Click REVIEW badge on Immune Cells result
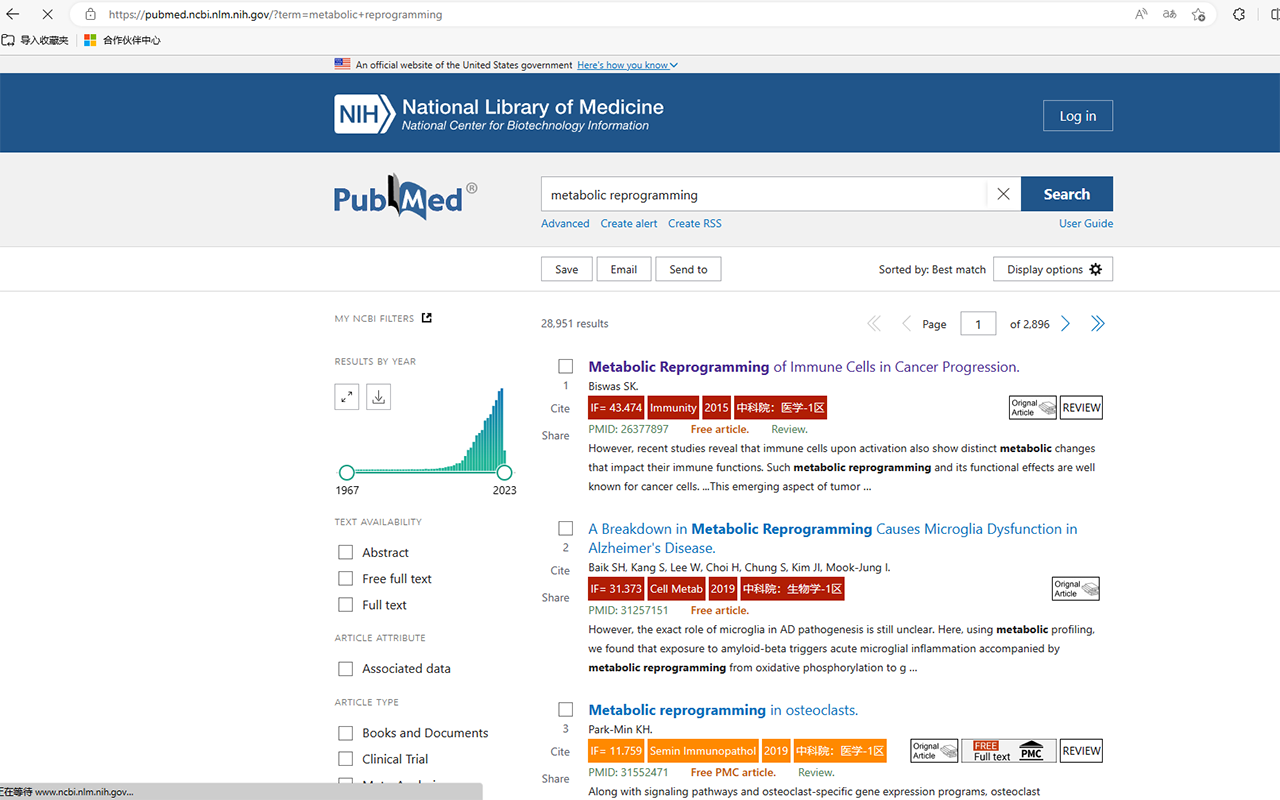Image resolution: width=1280 pixels, height=800 pixels. [1081, 407]
